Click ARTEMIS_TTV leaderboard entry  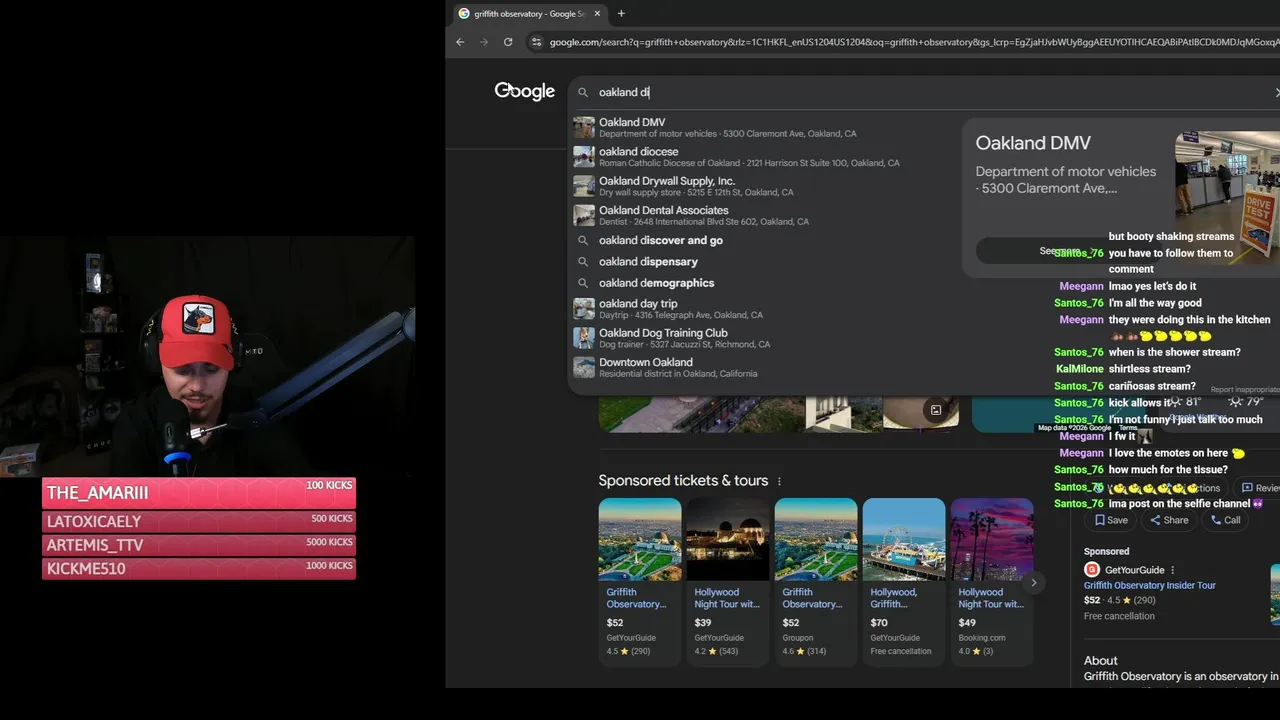pos(199,545)
